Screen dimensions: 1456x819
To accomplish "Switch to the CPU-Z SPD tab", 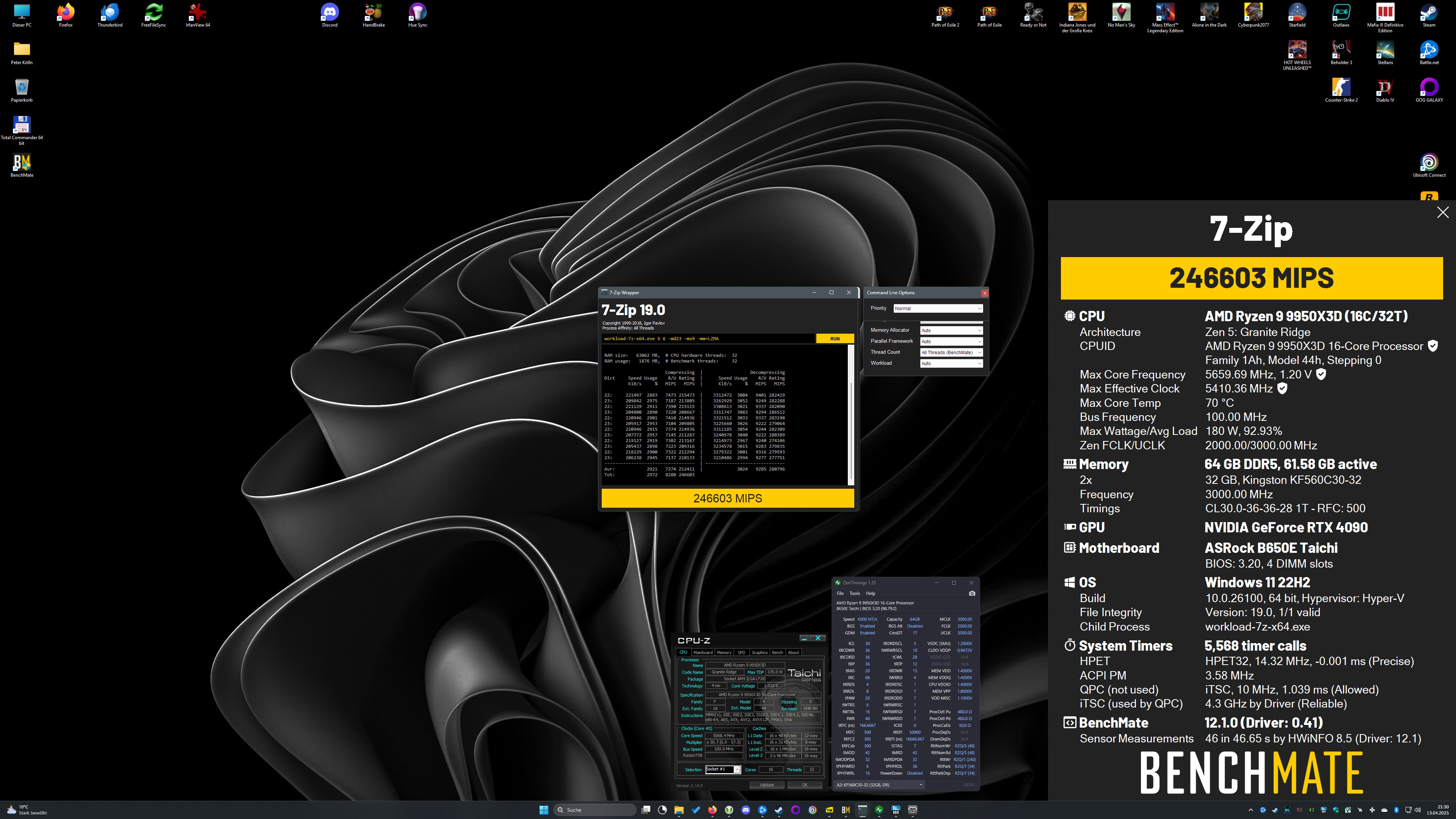I will pyautogui.click(x=742, y=652).
